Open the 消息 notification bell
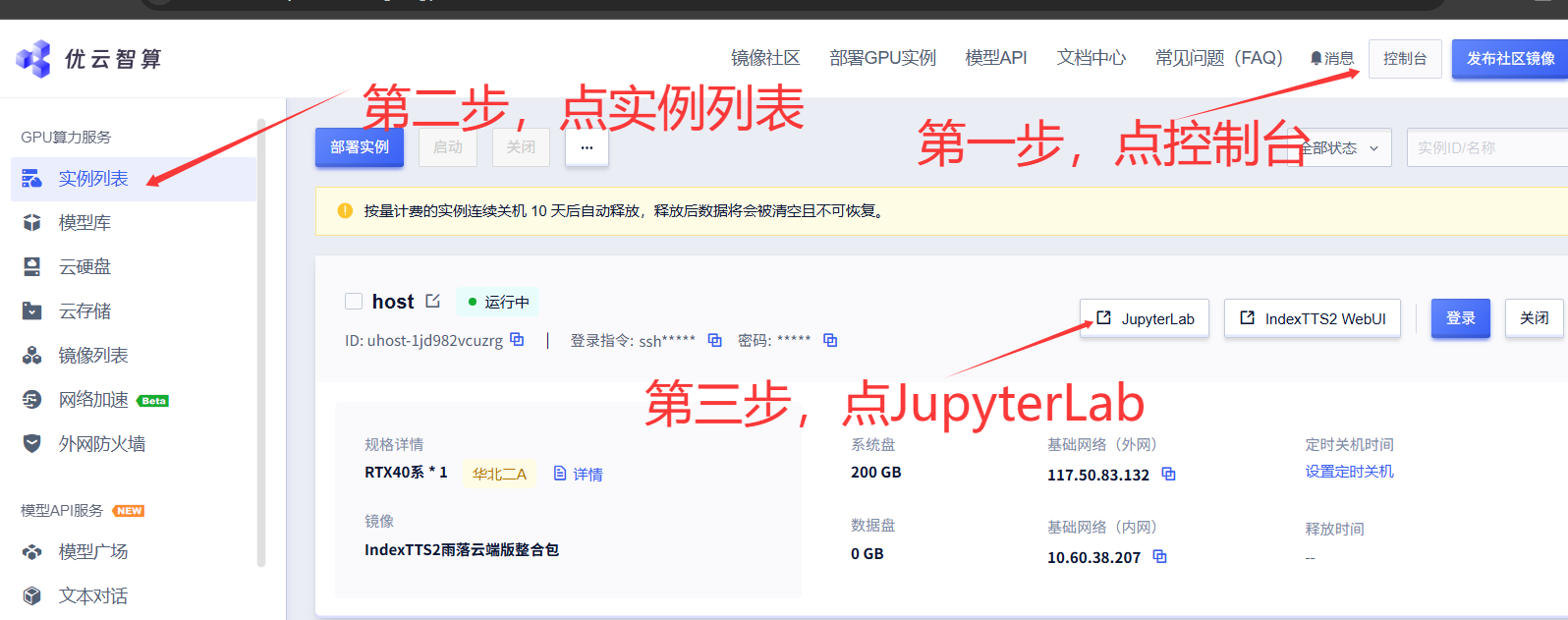Viewport: 1568px width, 620px height. 1331,59
